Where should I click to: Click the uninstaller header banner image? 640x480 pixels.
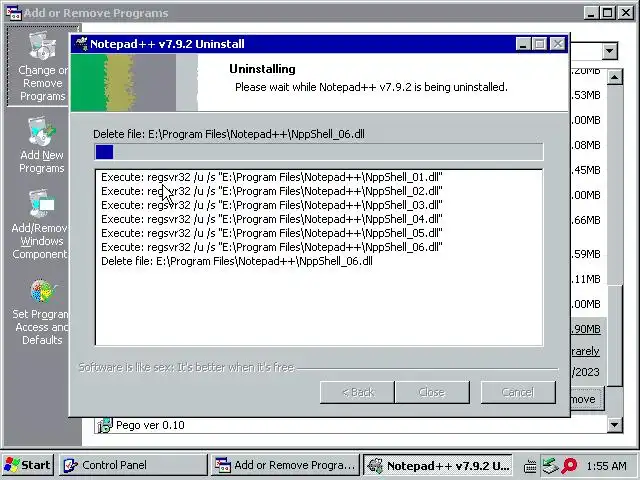pos(134,82)
